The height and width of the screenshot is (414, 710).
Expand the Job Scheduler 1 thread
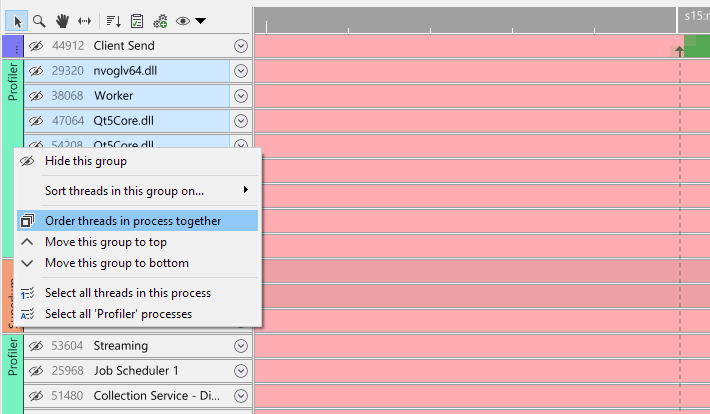[240, 371]
